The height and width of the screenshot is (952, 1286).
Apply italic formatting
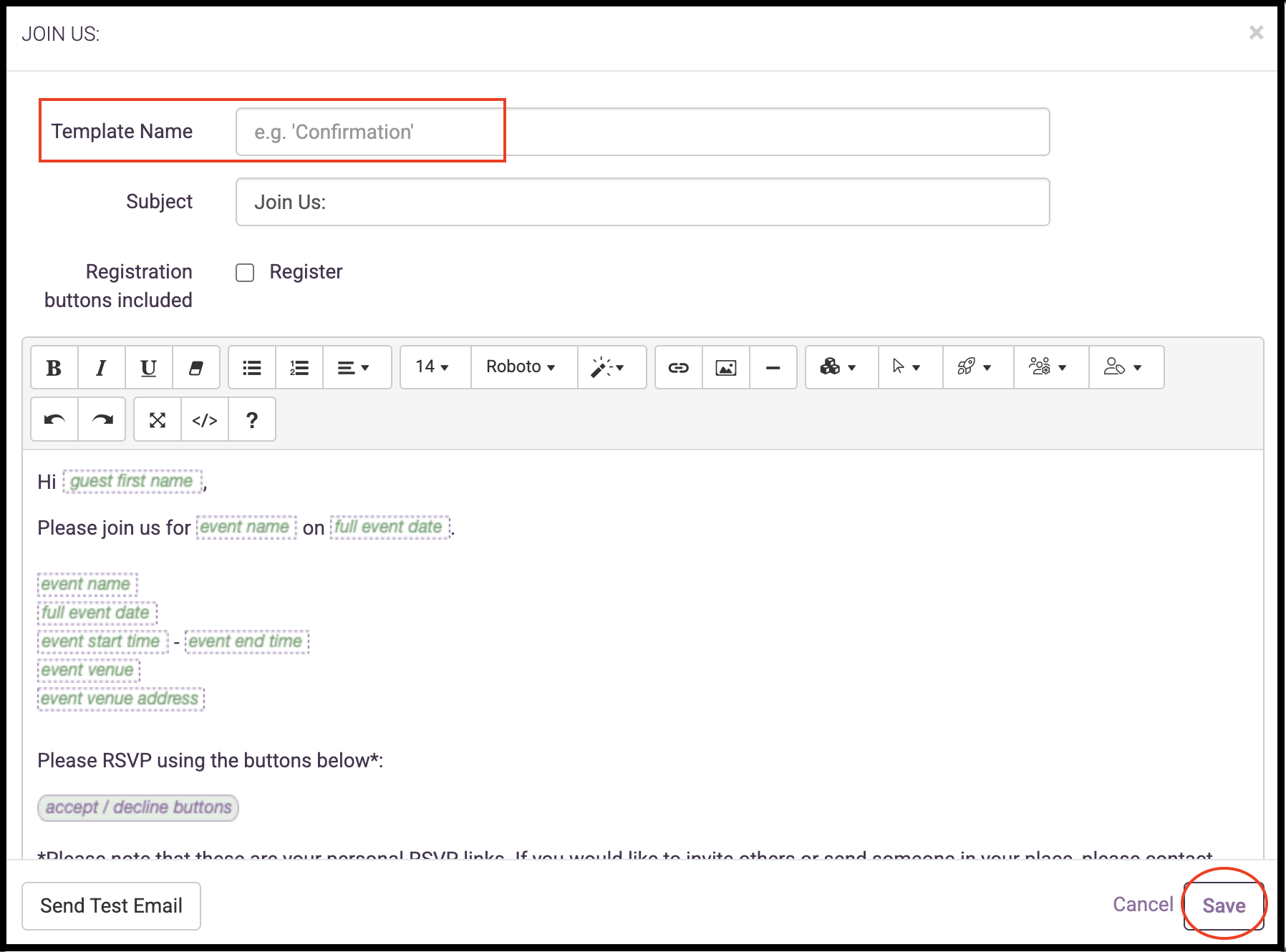101,368
